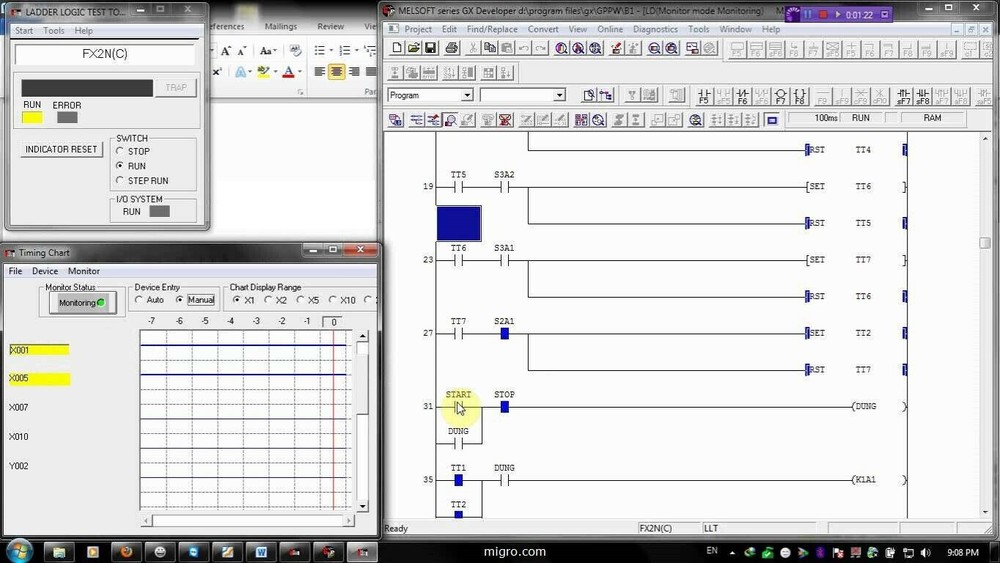Click the Open project folder icon
Viewport: 1000px width, 563px height.
point(414,48)
